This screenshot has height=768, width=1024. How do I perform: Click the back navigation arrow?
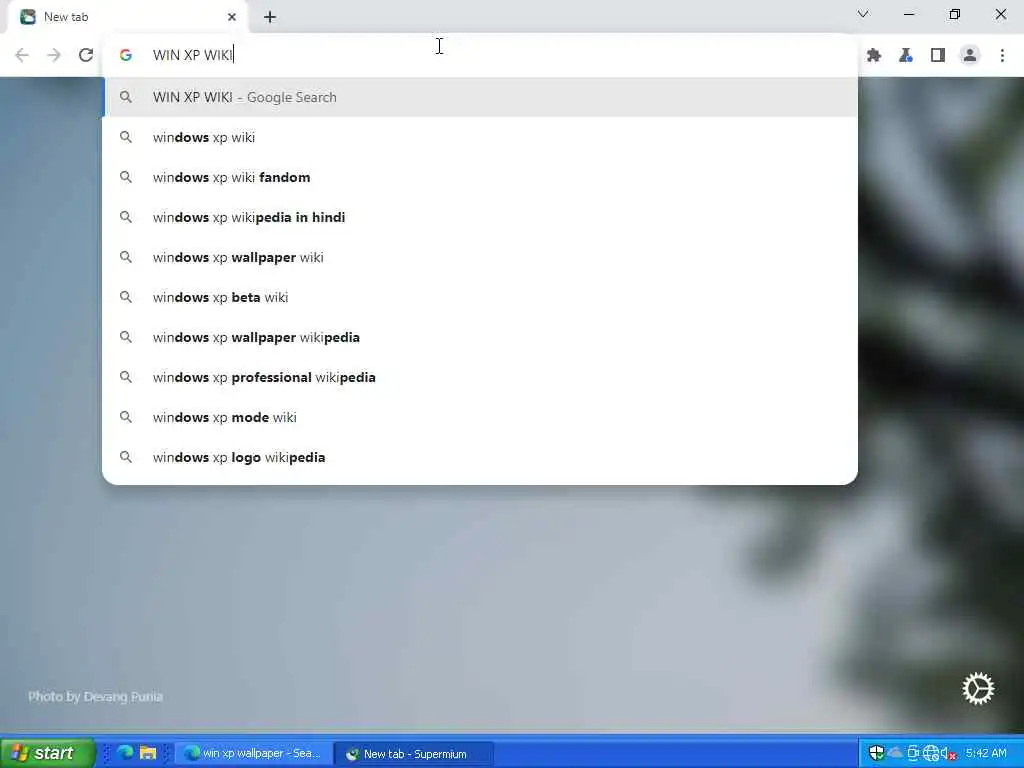pyautogui.click(x=22, y=55)
